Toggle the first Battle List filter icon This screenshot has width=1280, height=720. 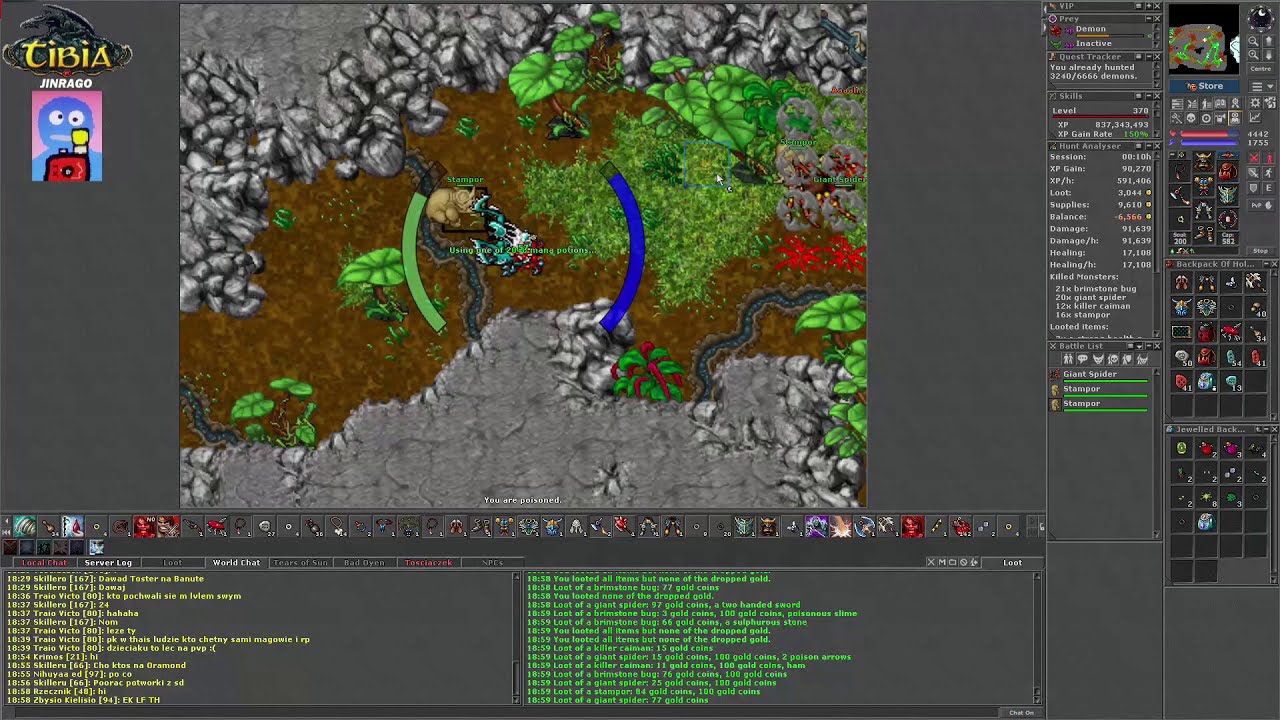pos(1068,358)
